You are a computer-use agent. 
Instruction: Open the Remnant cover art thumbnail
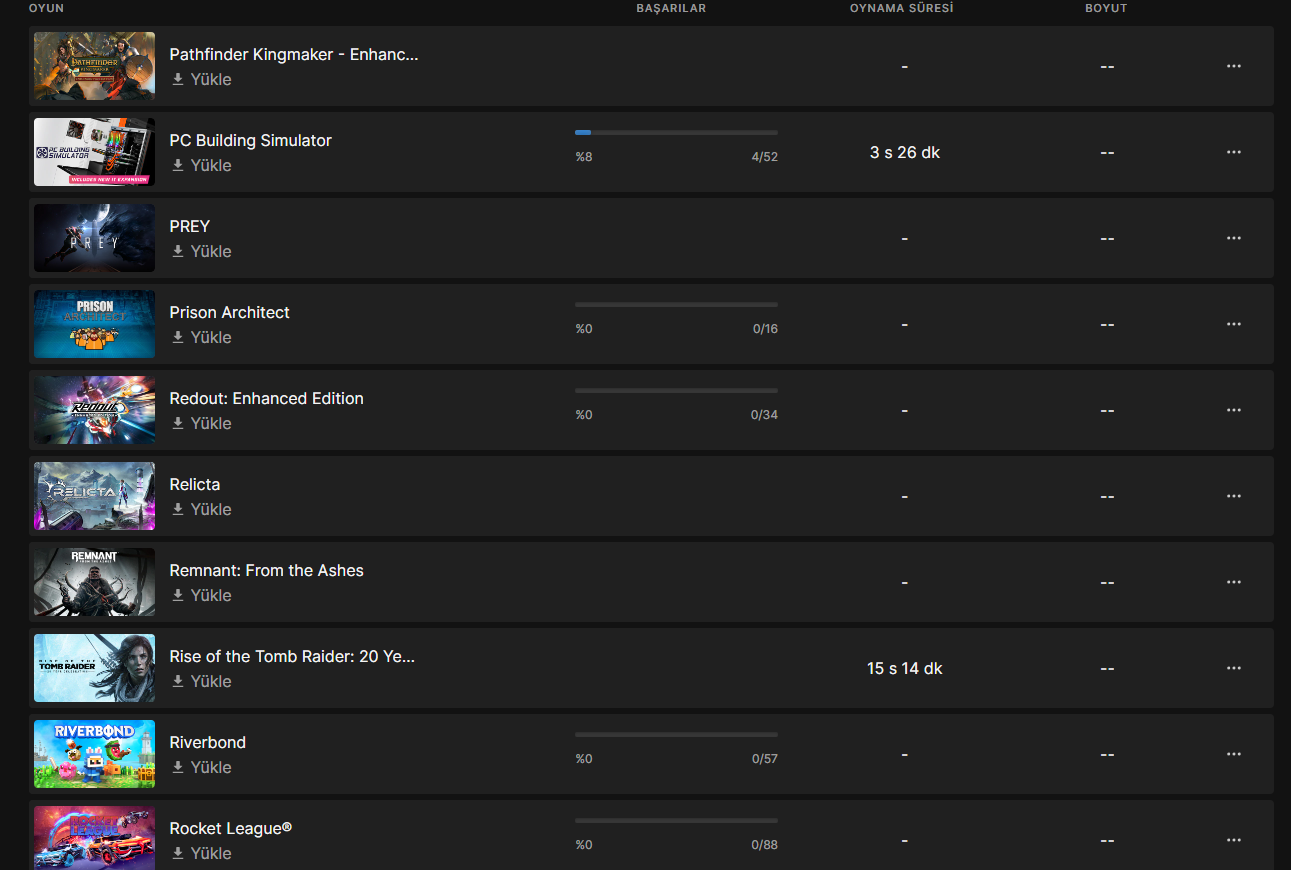tap(94, 582)
